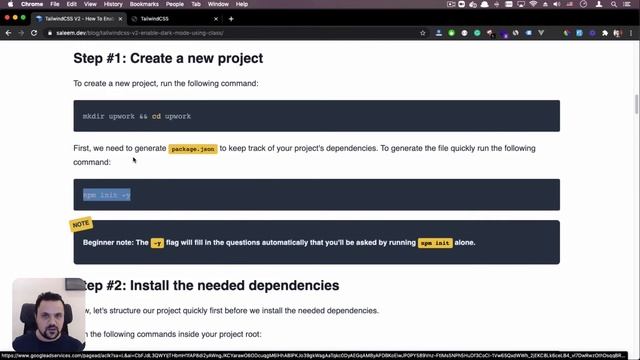
Task: Bookmark this page with the star
Action: [423, 33]
